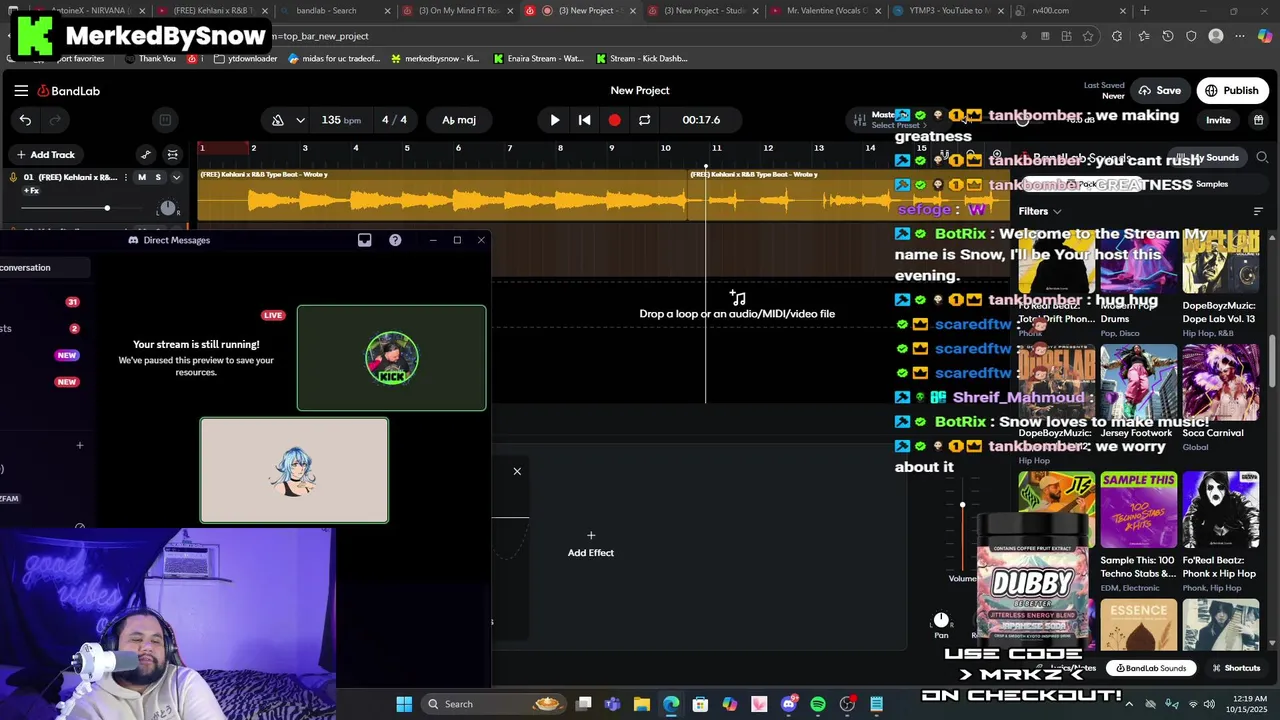This screenshot has height=720, width=1280.
Task: Open the Jersey Footwork sound pack
Action: point(1139,392)
